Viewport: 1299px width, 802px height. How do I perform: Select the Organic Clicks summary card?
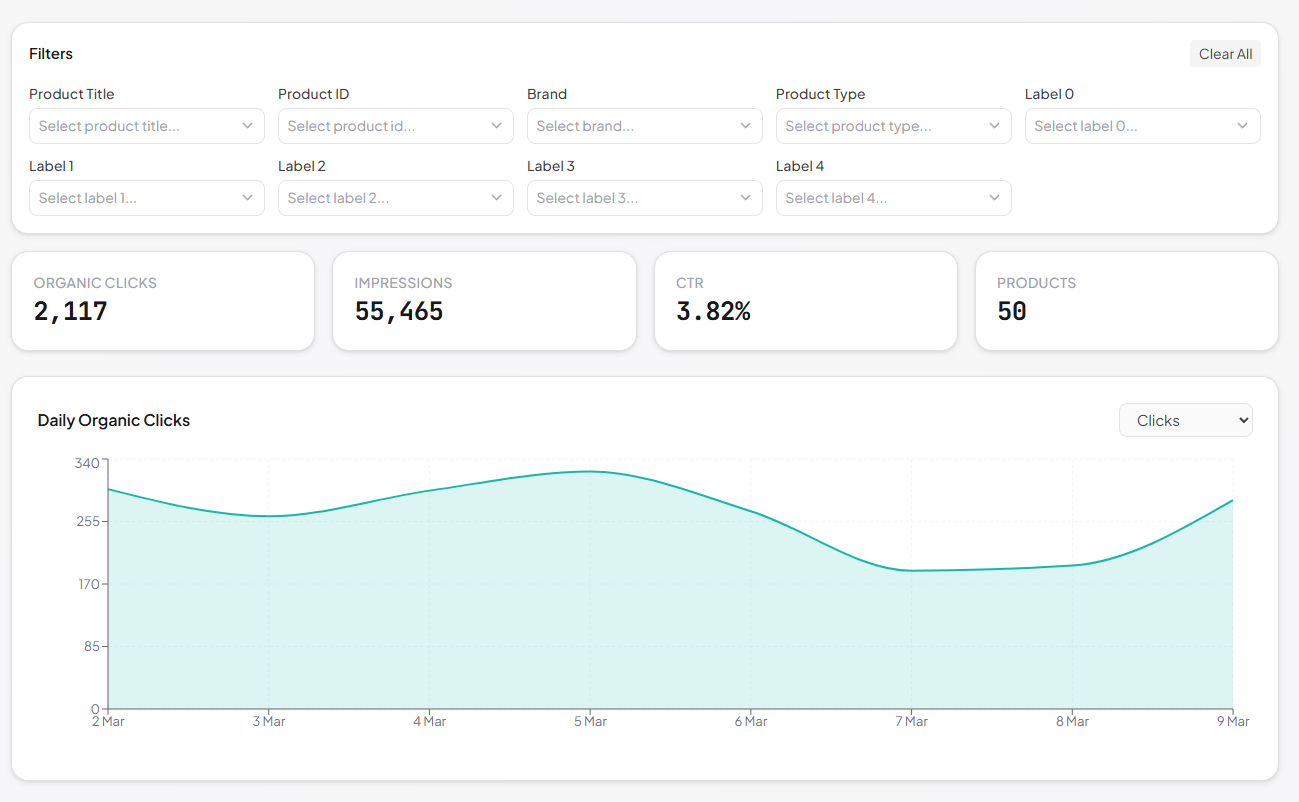point(163,300)
